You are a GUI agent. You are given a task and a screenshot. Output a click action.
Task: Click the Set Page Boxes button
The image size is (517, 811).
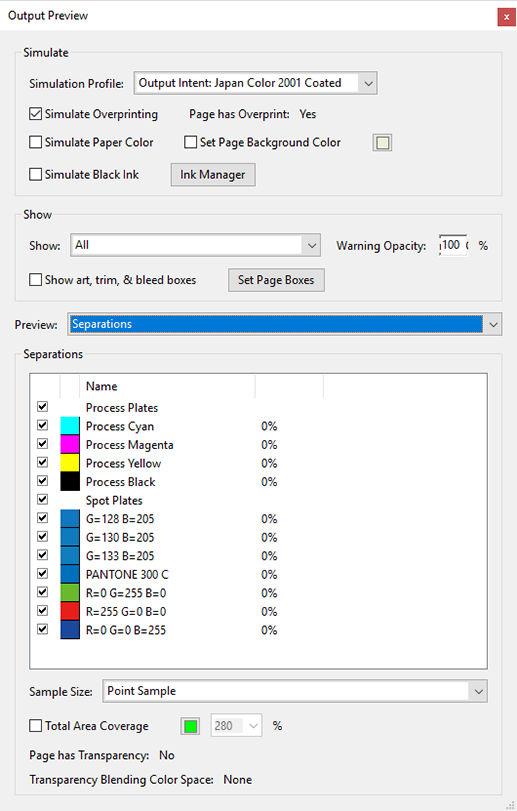coord(276,280)
